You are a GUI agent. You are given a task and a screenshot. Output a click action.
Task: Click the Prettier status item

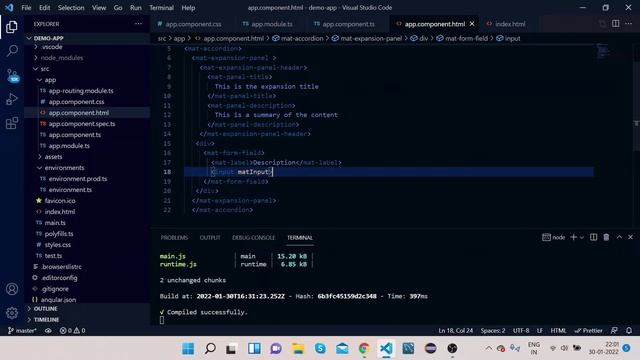click(588, 330)
